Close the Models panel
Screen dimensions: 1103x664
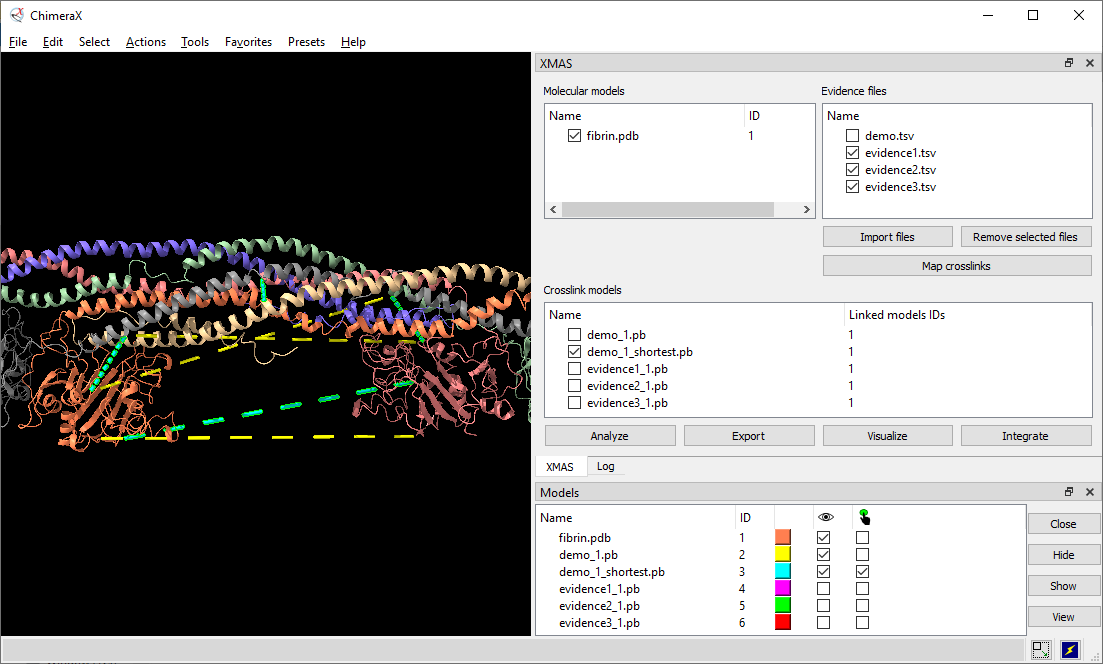click(1090, 492)
